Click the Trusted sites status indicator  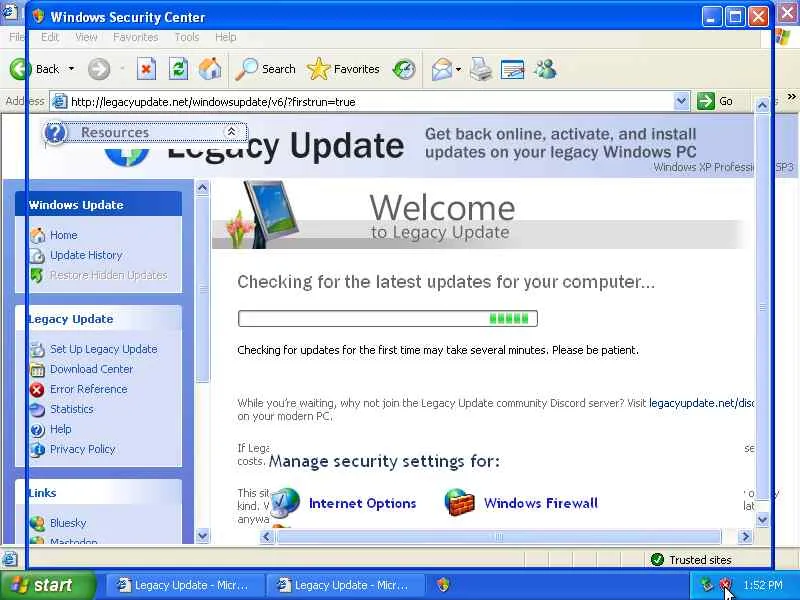point(691,560)
